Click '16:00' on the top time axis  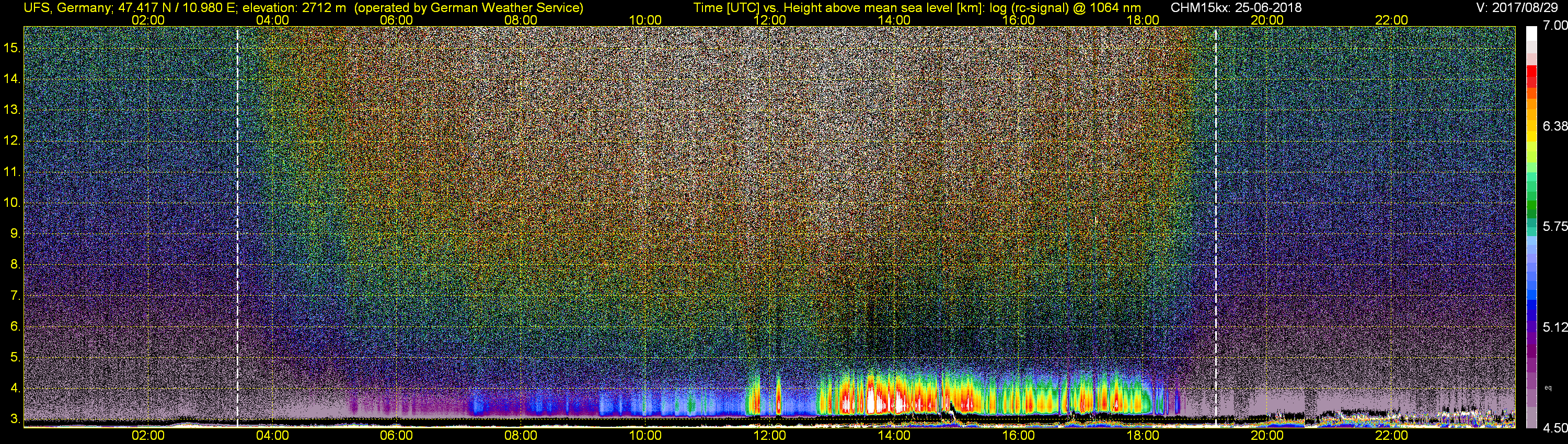tap(1018, 20)
